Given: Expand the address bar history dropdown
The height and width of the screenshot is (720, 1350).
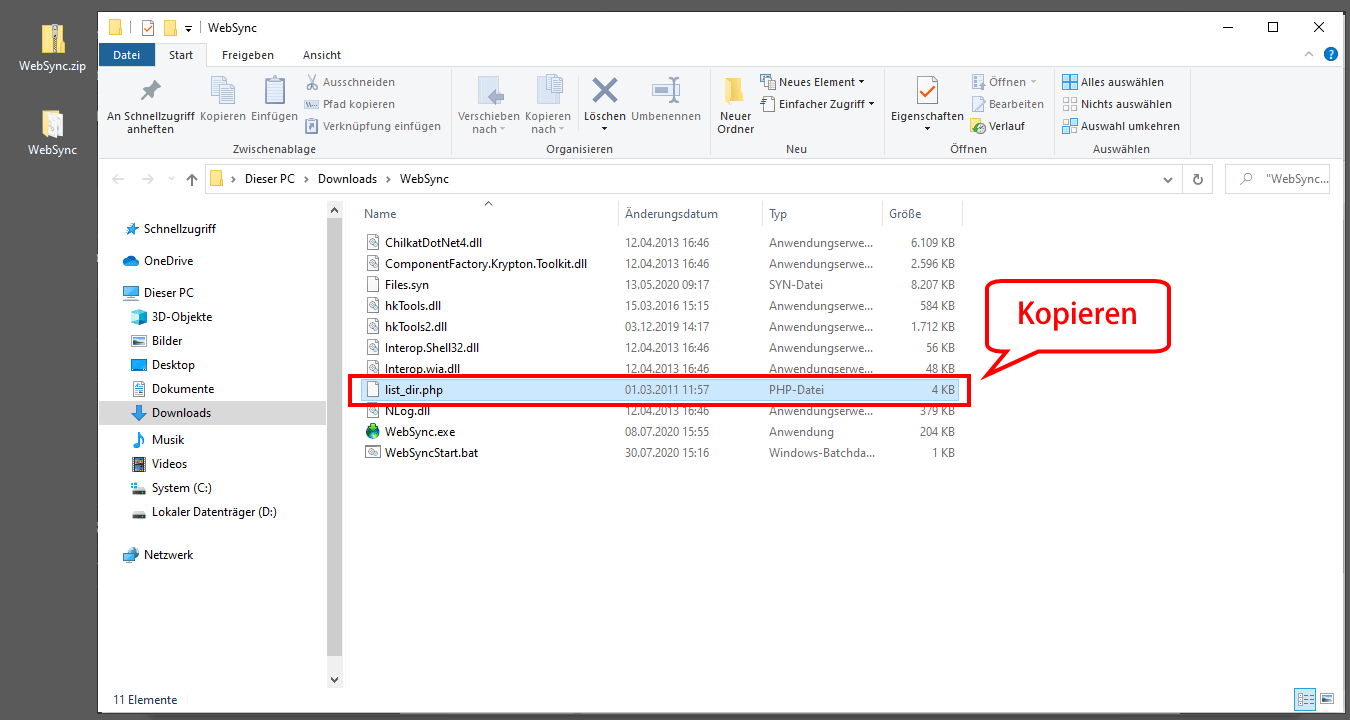Looking at the screenshot, I should tap(1168, 179).
